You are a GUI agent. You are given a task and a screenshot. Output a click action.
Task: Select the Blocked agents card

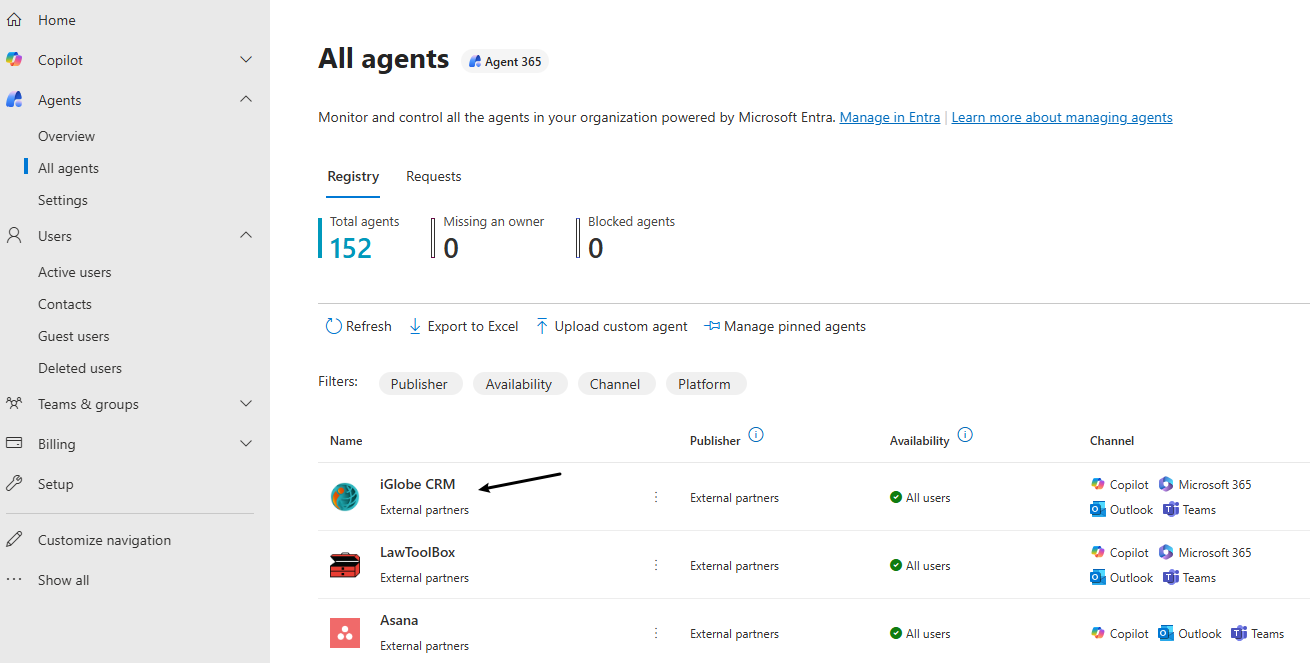tap(626, 238)
